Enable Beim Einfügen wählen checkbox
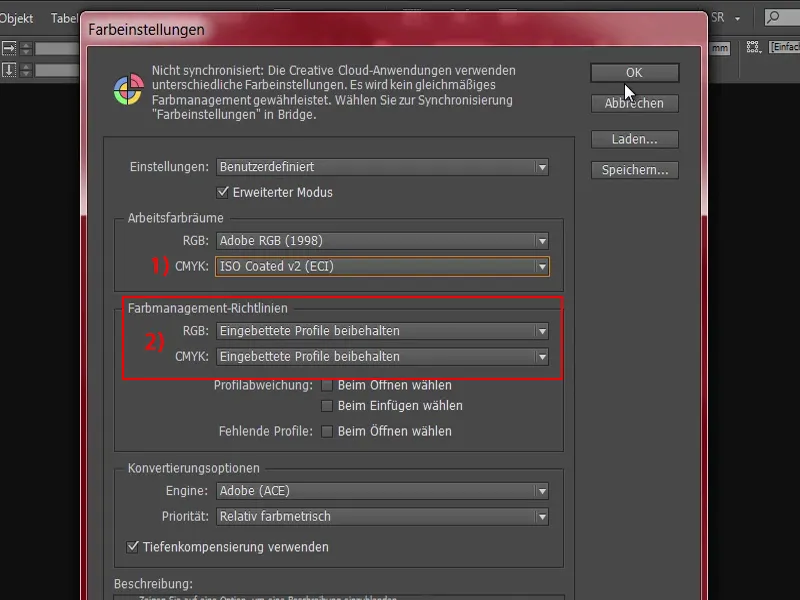The image size is (800, 600). pyautogui.click(x=327, y=406)
